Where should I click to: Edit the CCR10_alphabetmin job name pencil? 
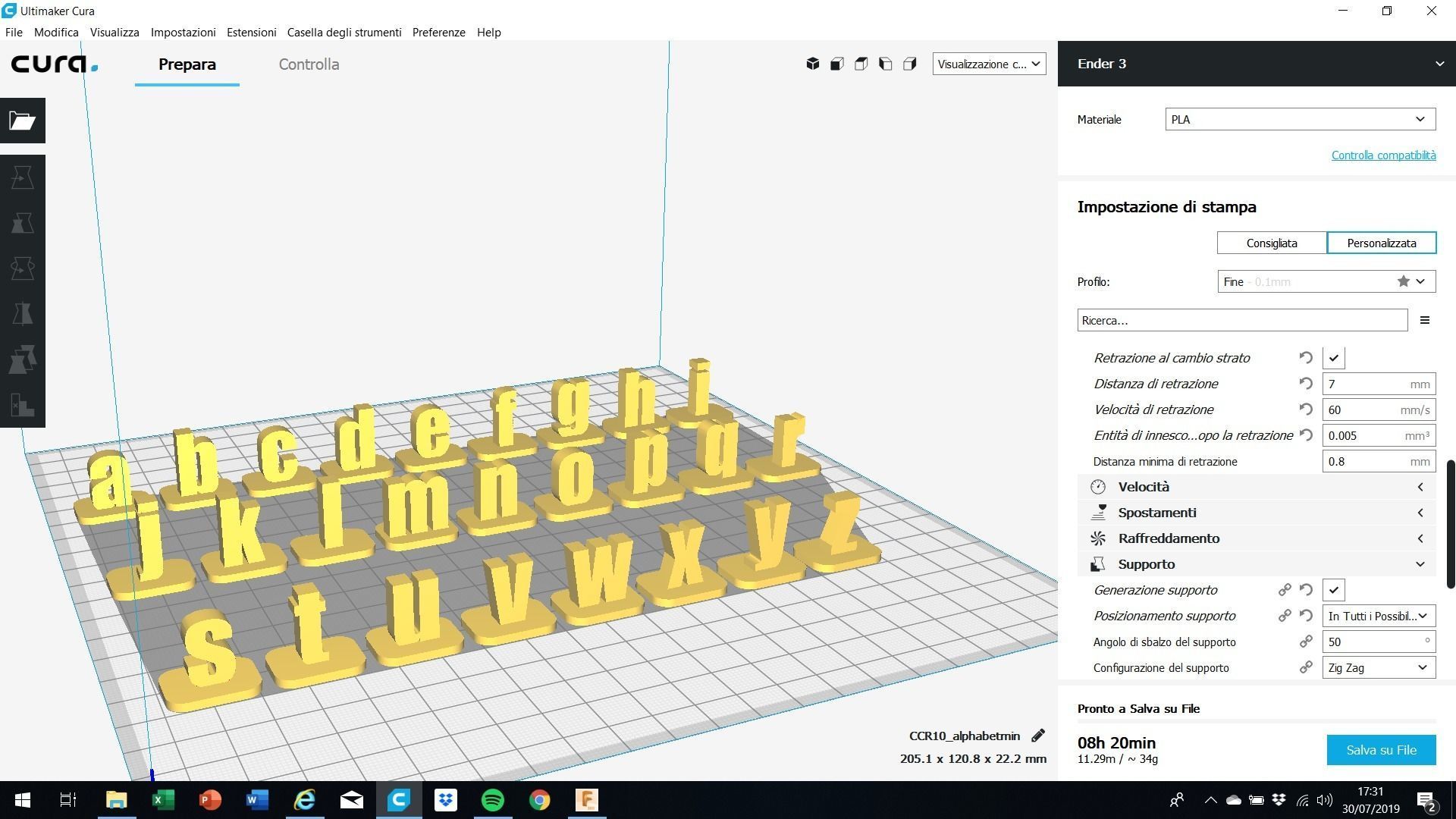pos(1038,736)
